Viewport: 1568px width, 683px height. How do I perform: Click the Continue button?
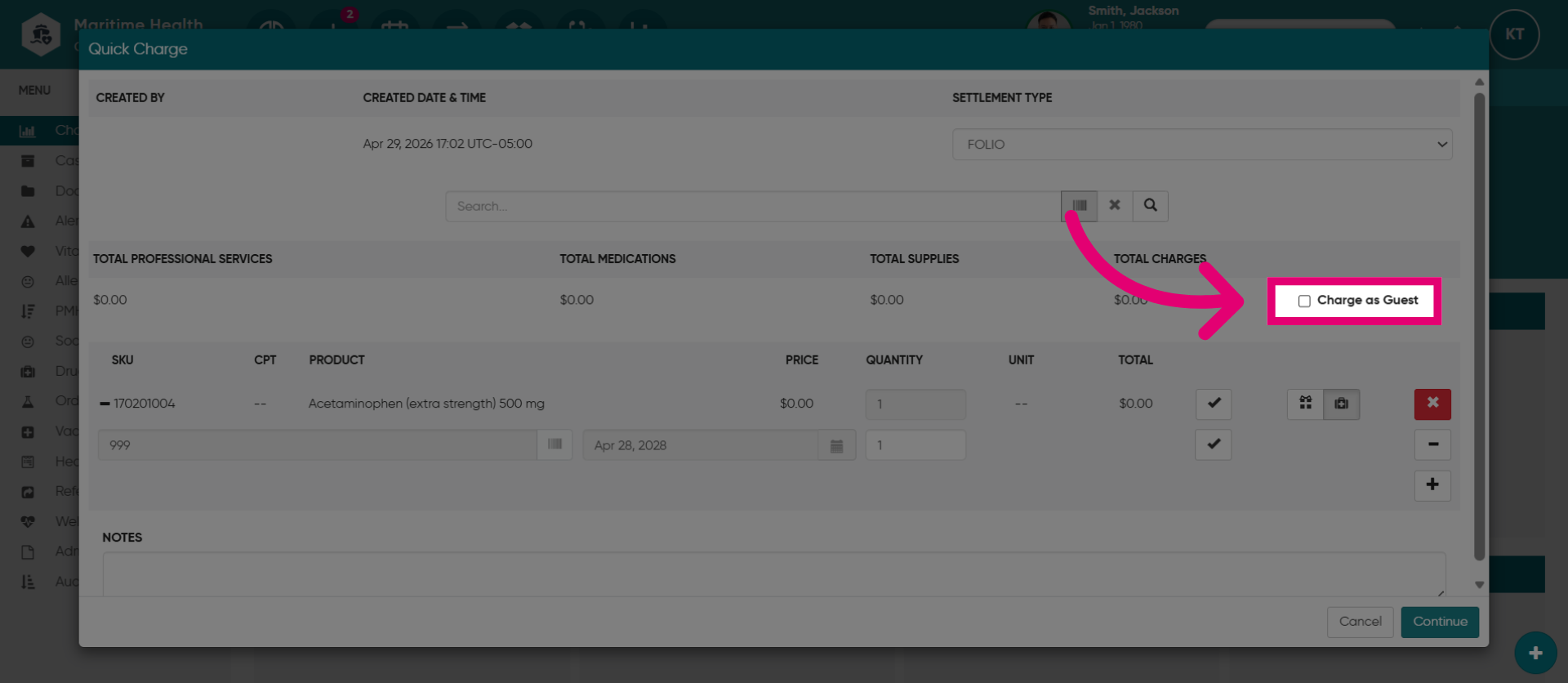tap(1440, 622)
